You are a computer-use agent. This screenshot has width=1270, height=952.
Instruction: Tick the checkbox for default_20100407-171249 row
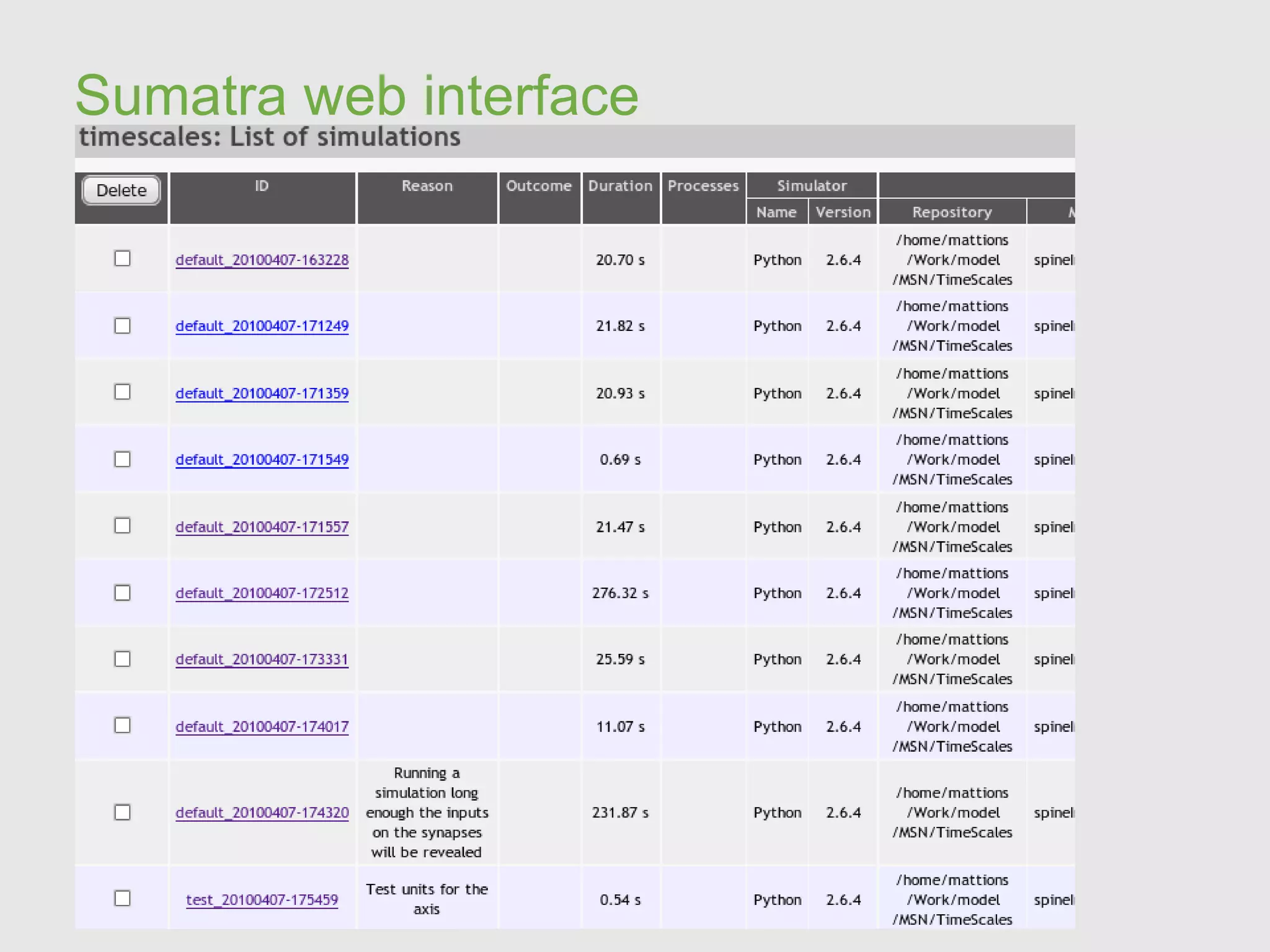[123, 326]
